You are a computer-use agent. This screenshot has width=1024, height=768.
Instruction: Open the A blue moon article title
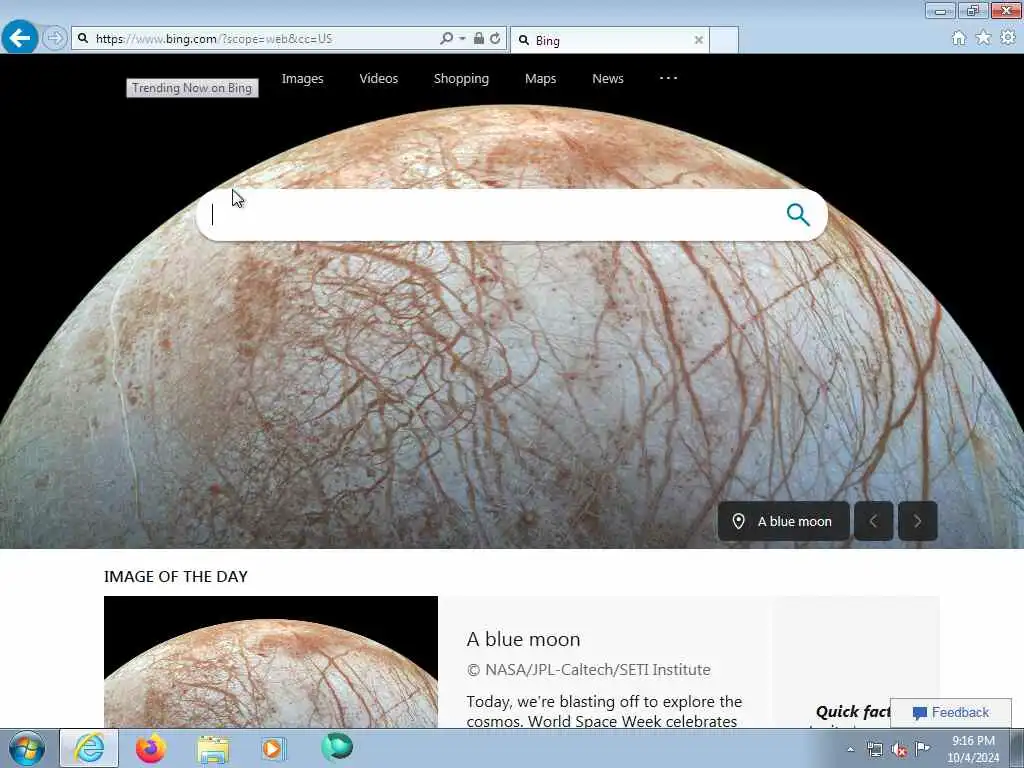(523, 639)
